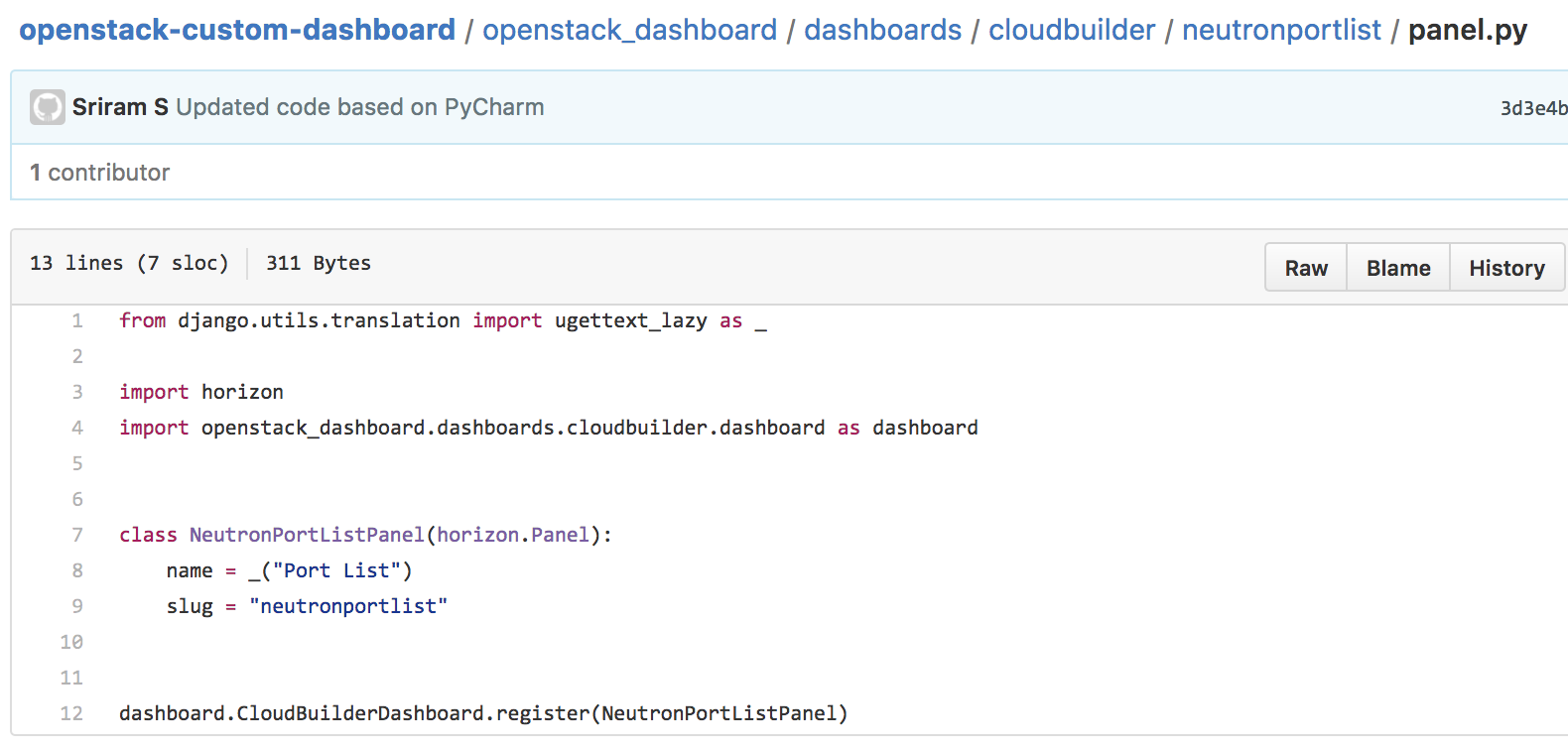The image size is (1568, 750).
Task: Click commit hash 3d3e4b
Action: (1534, 108)
